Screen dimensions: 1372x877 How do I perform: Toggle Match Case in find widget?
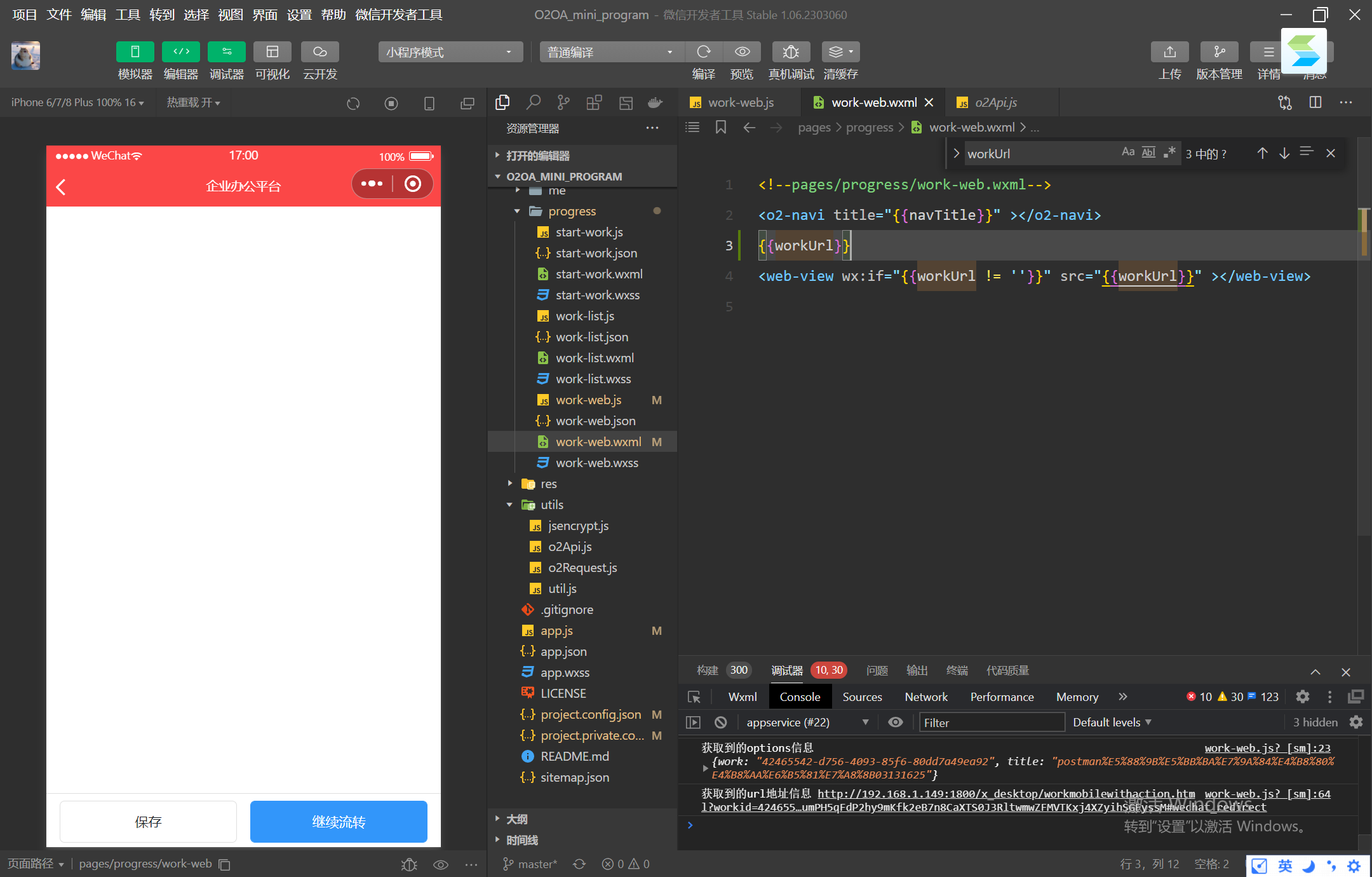point(1127,153)
